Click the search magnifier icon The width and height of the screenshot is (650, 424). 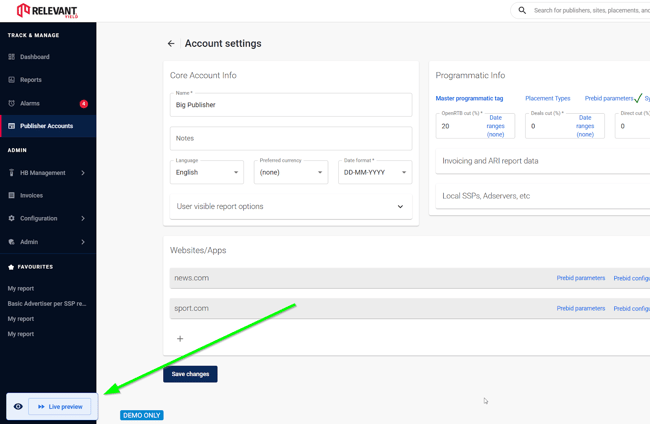coord(522,10)
